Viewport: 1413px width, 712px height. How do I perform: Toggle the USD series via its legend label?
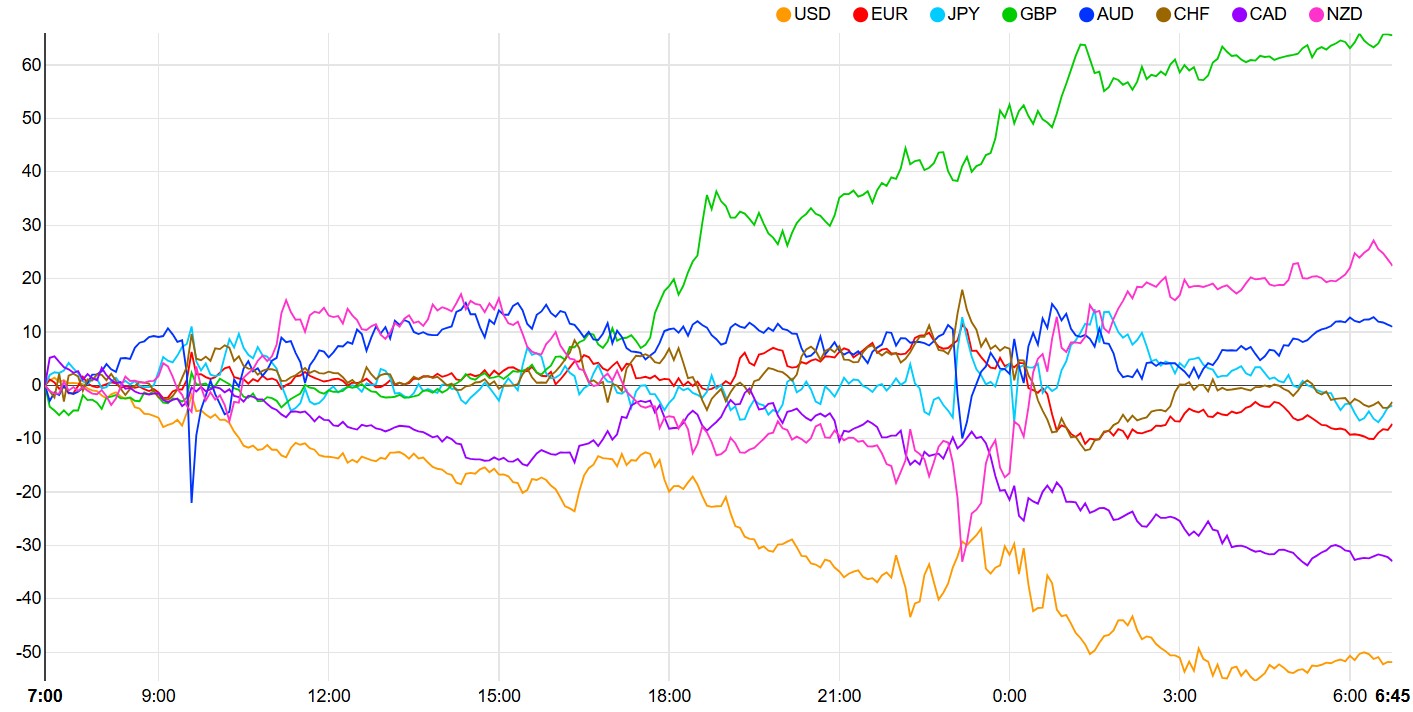pyautogui.click(x=812, y=14)
